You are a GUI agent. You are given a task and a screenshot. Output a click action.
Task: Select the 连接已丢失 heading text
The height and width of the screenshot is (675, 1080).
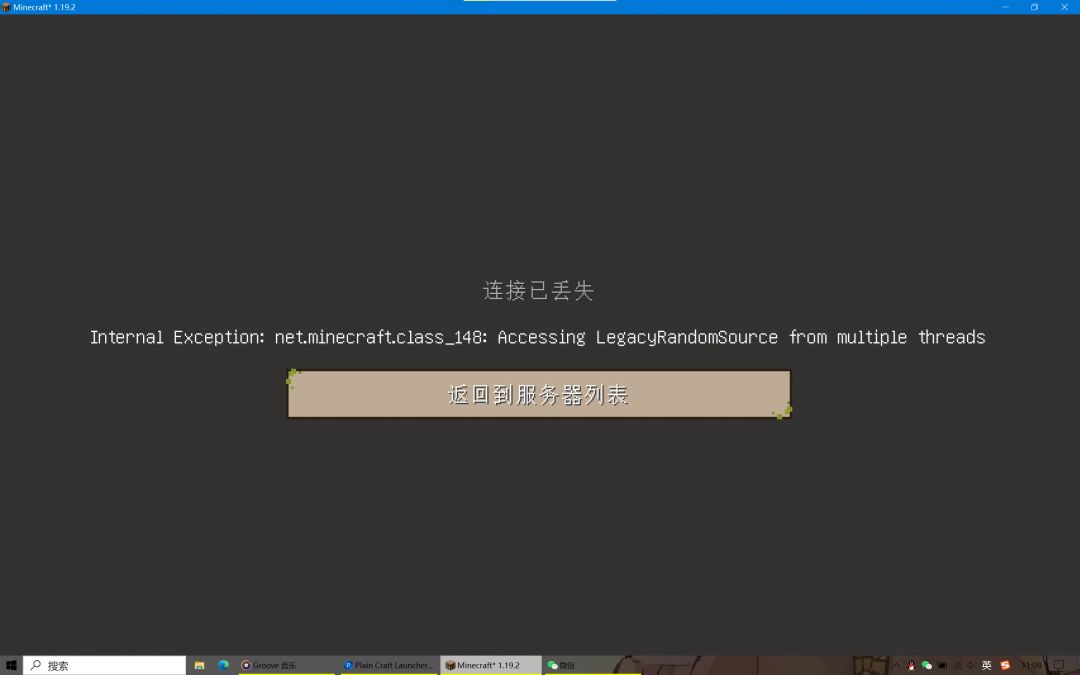pyautogui.click(x=539, y=291)
